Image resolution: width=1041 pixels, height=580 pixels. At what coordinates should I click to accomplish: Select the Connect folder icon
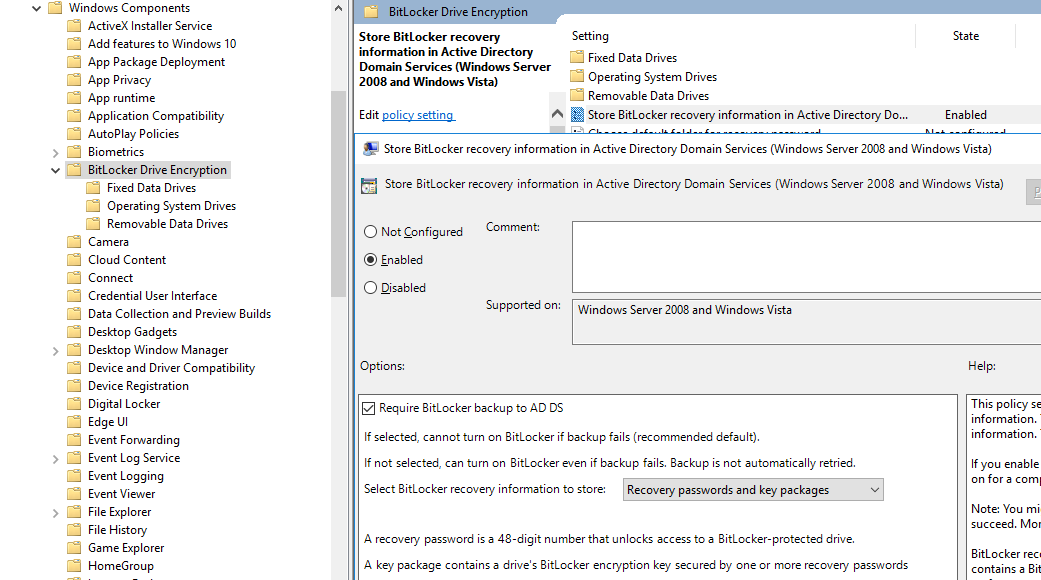pyautogui.click(x=74, y=277)
